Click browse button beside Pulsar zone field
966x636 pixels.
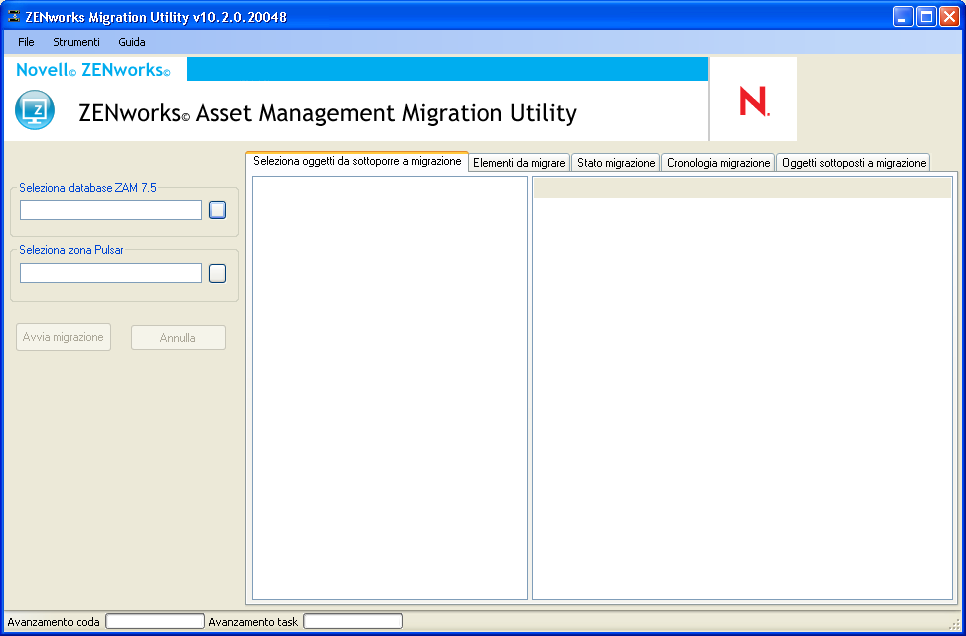pos(217,273)
